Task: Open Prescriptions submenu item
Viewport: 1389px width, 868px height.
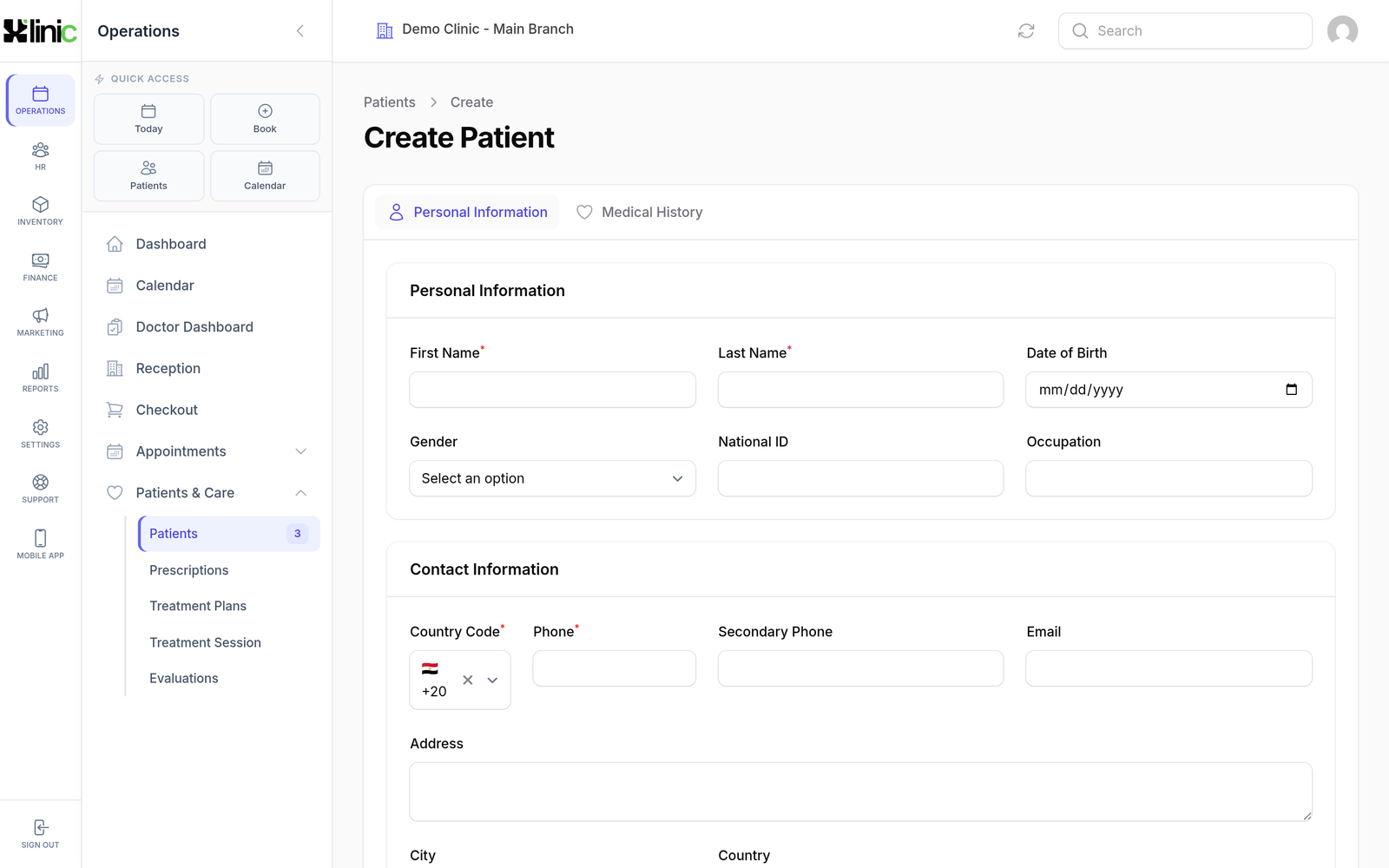Action: [229, 570]
